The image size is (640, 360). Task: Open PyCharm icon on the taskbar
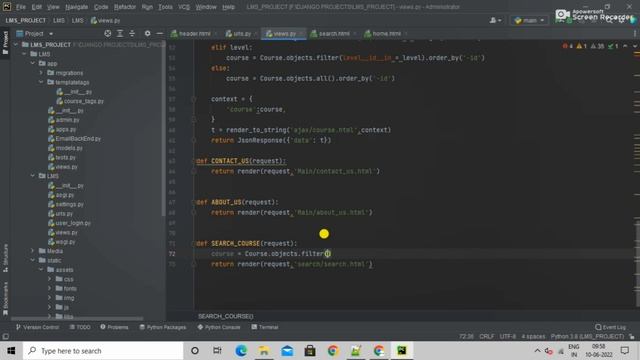click(402, 351)
